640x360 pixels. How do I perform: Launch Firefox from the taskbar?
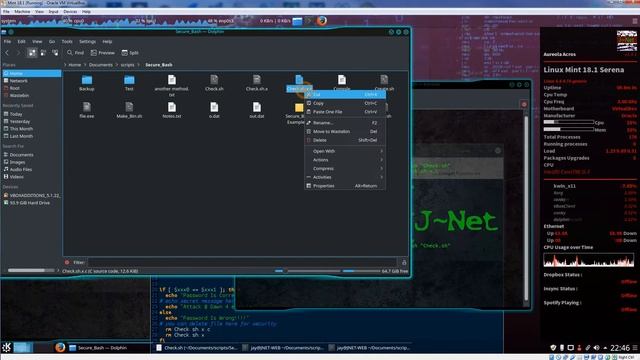point(60,347)
